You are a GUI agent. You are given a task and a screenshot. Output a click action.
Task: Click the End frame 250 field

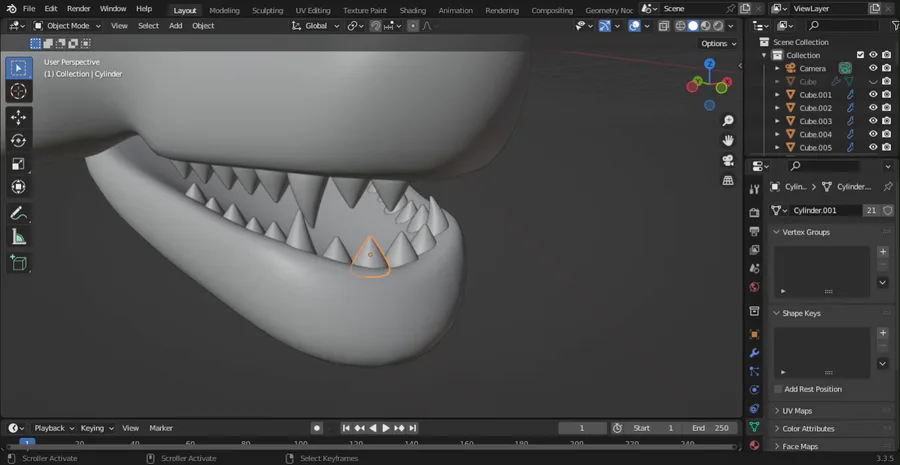tap(710, 428)
